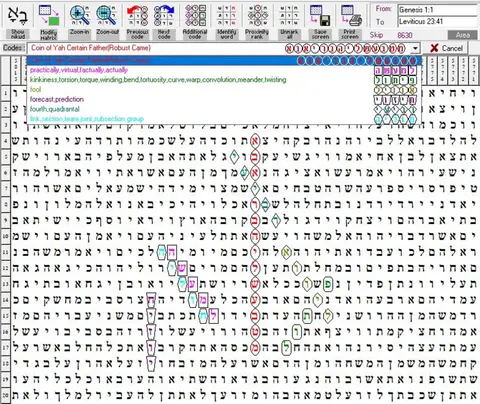Click row header number 1 of the matrix
The height and width of the screenshot is (404, 480).
tap(5, 93)
